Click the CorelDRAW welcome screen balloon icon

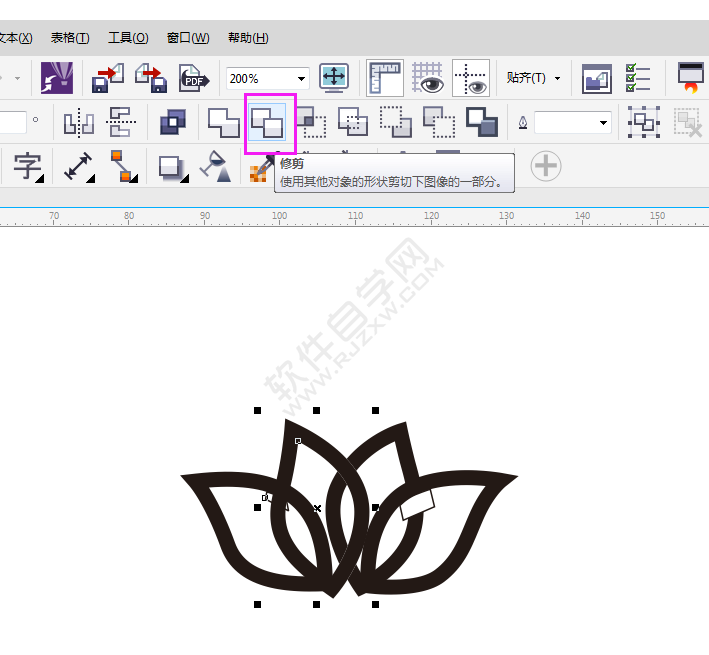pos(57,78)
